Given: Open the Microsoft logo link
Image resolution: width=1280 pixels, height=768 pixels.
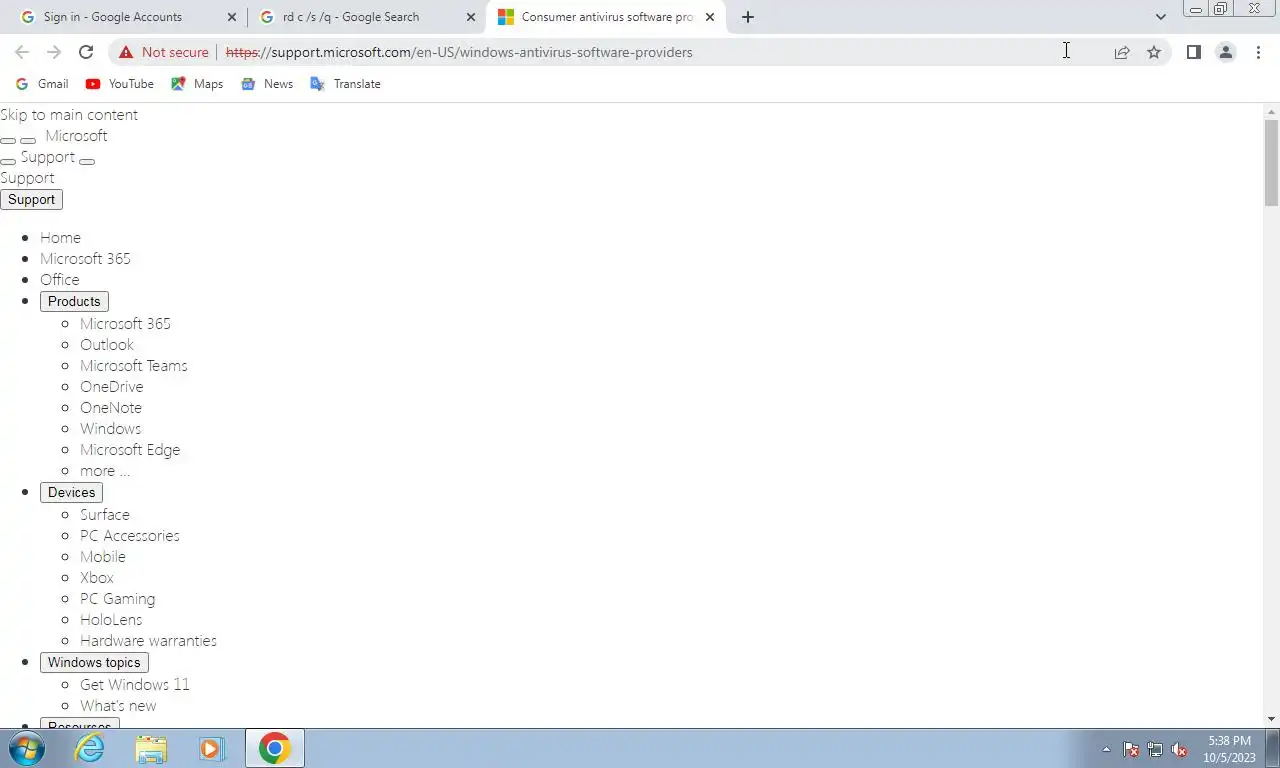Looking at the screenshot, I should pos(76,136).
